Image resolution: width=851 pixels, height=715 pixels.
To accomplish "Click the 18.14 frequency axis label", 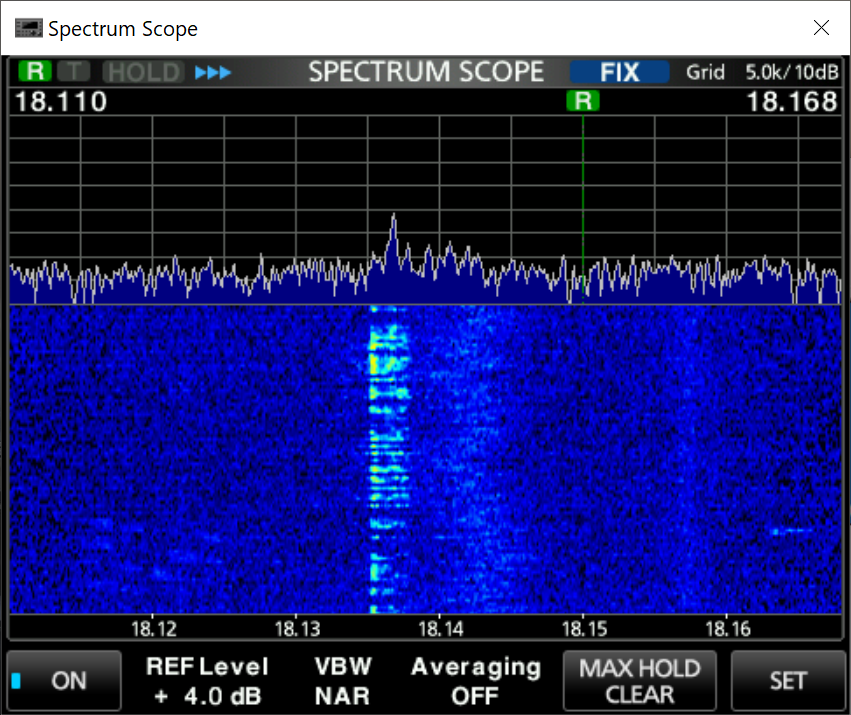I will [440, 628].
